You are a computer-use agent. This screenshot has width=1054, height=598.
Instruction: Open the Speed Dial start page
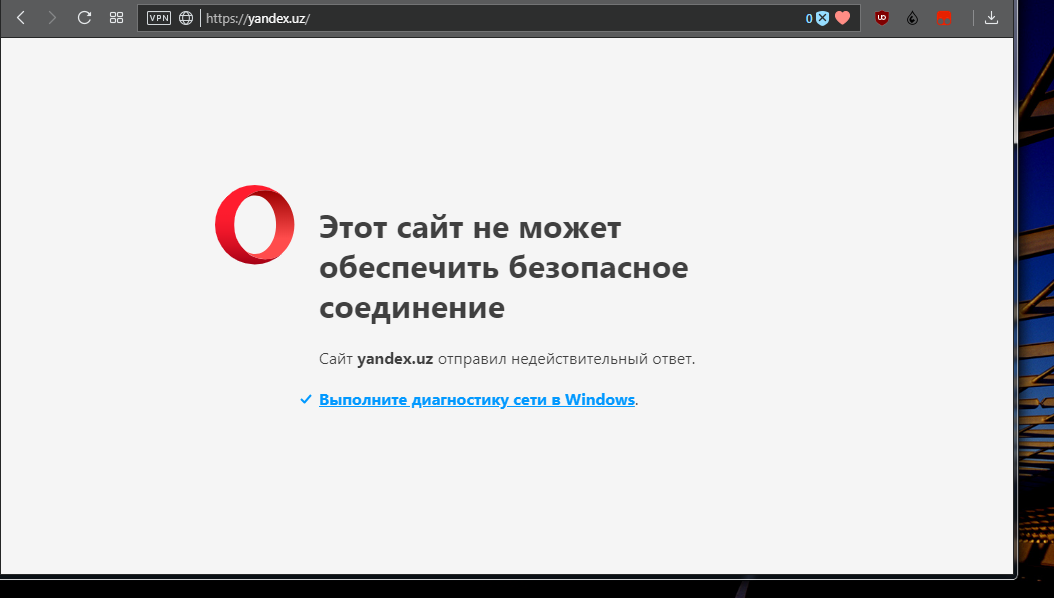pyautogui.click(x=116, y=17)
